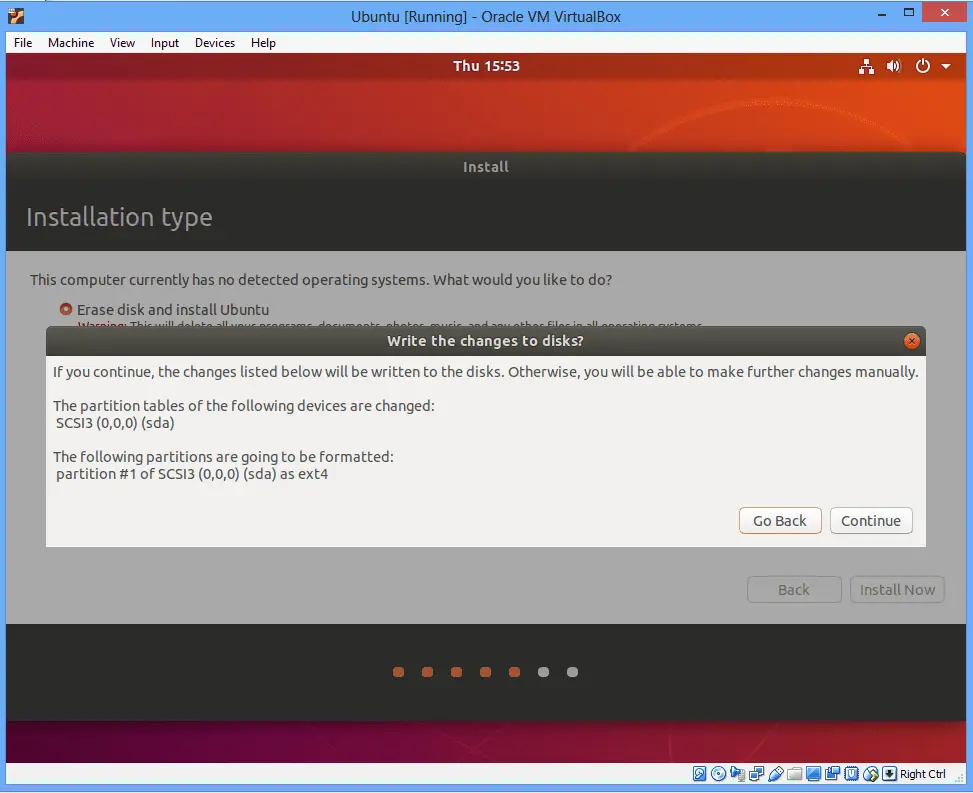Open the File menu
The image size is (973, 793).
(23, 43)
